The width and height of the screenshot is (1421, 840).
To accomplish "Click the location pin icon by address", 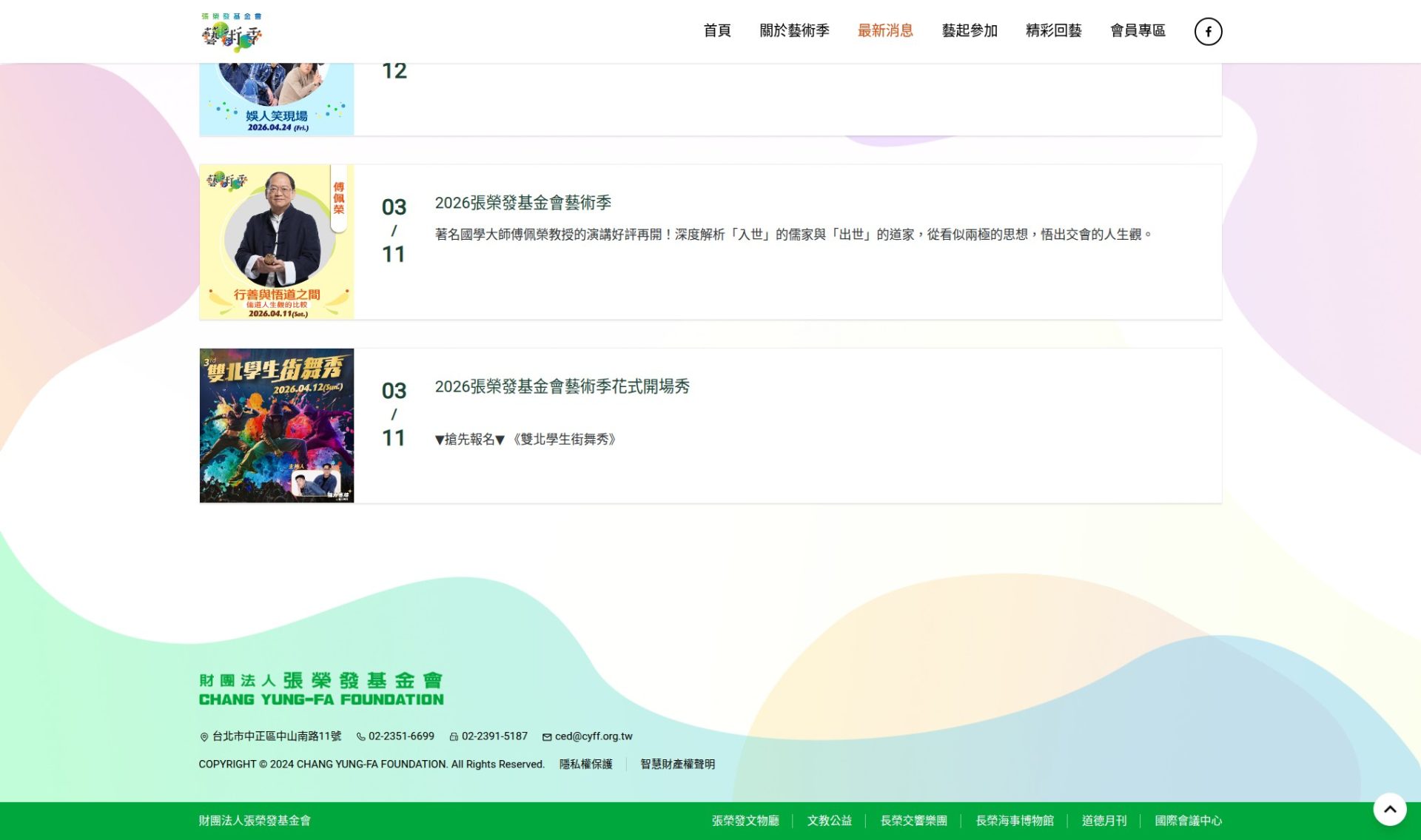I will (x=204, y=737).
